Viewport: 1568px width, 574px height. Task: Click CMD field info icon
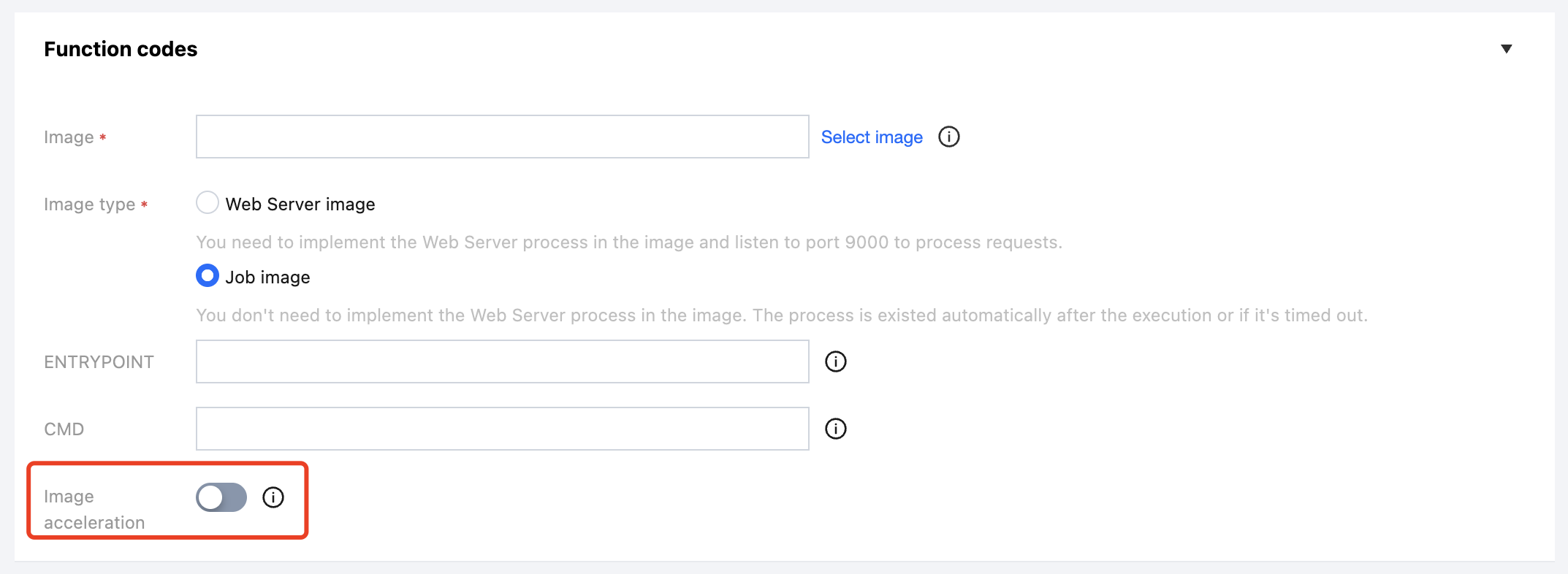tap(835, 429)
